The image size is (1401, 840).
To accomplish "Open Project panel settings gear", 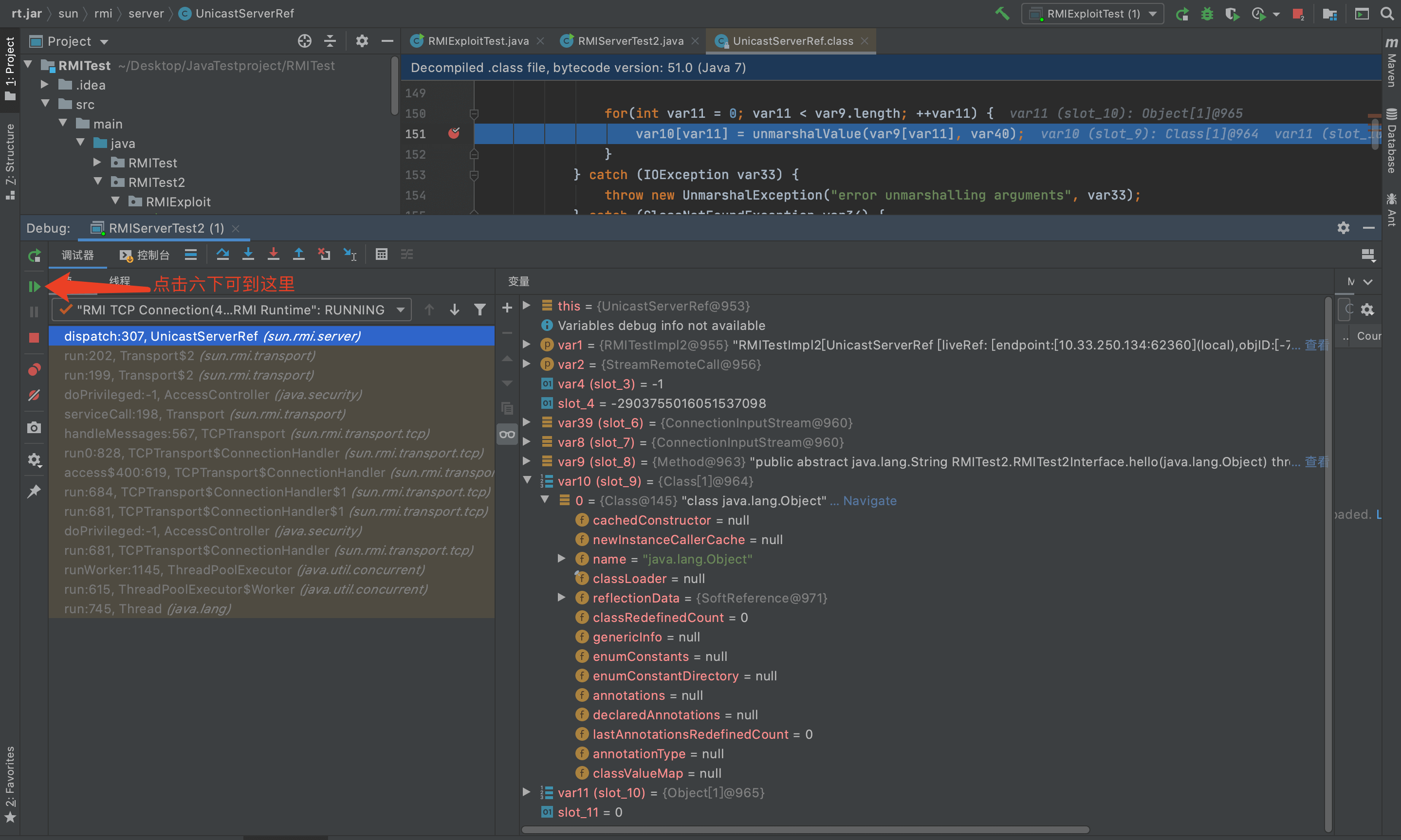I will point(362,41).
